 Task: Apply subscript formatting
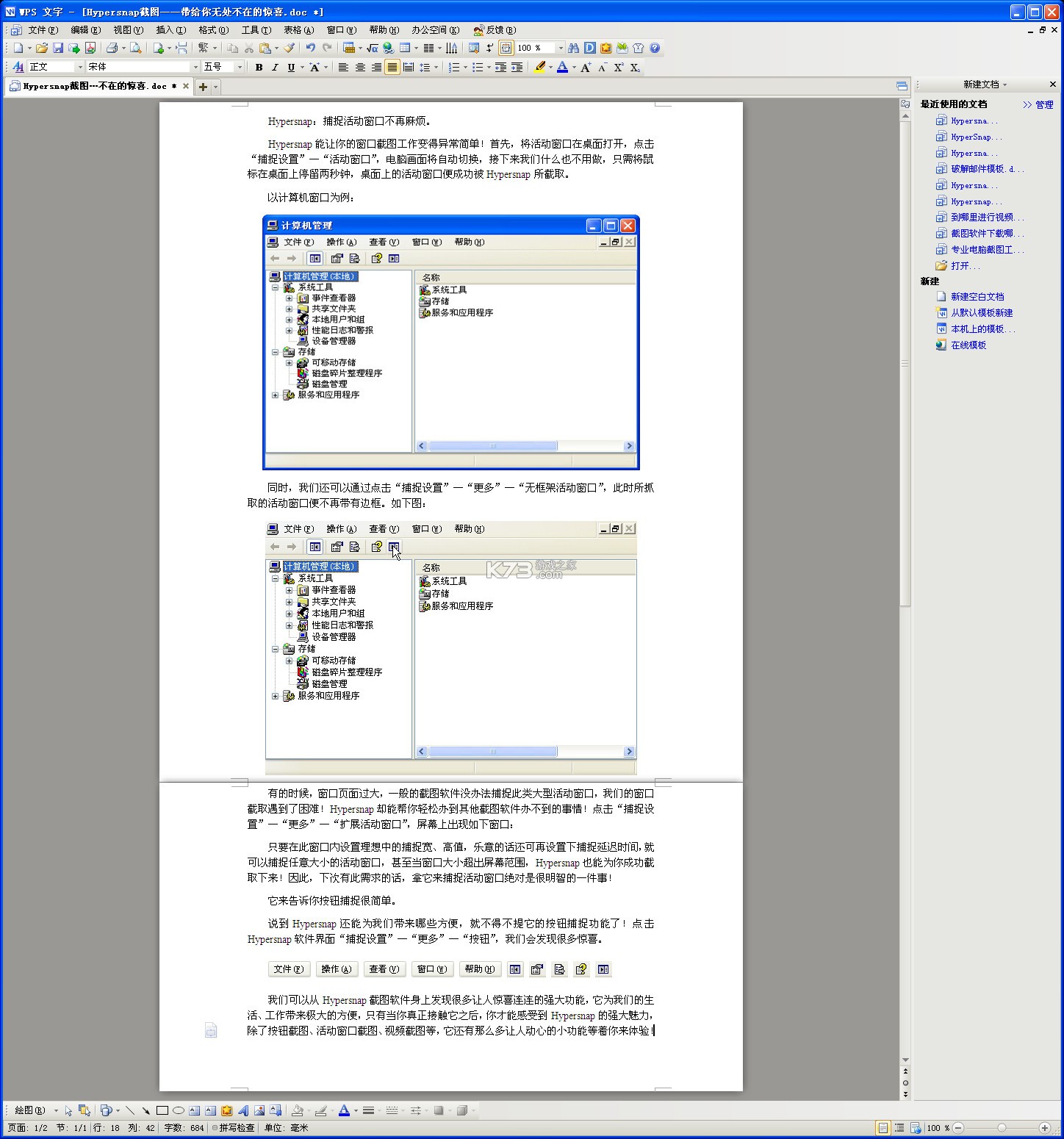pyautogui.click(x=635, y=68)
